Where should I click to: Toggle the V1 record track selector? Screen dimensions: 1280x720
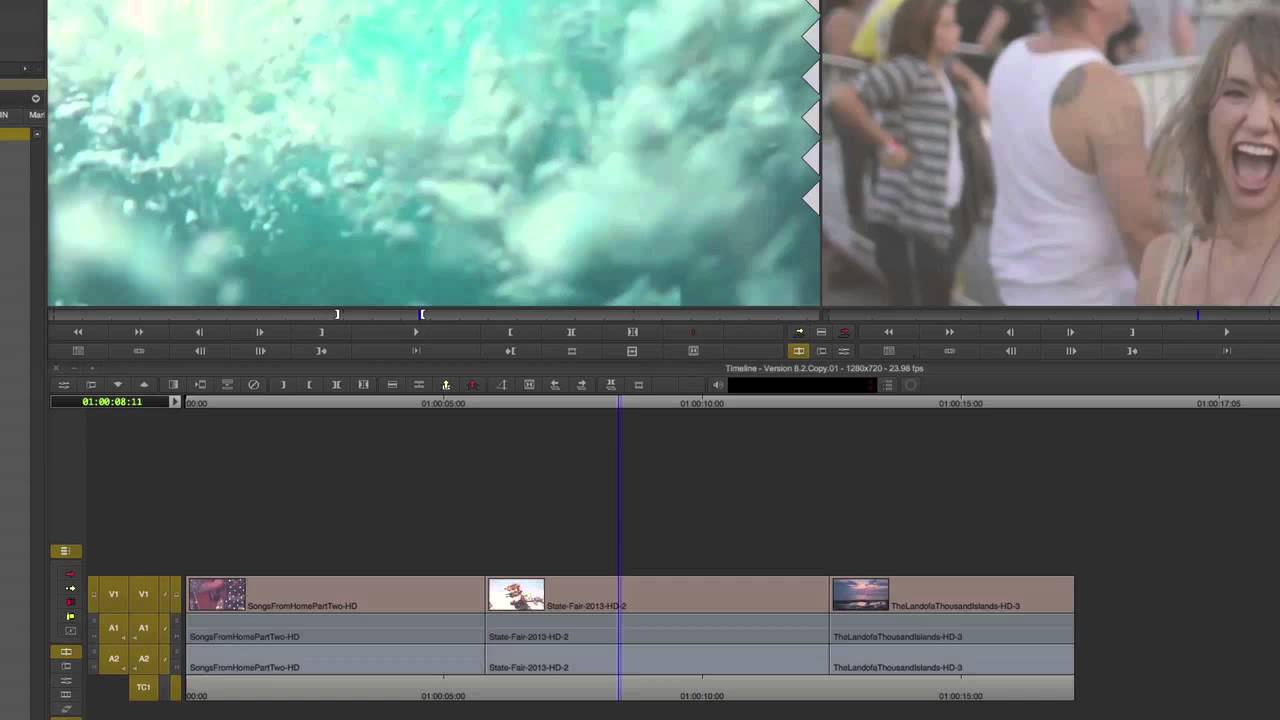[x=143, y=594]
